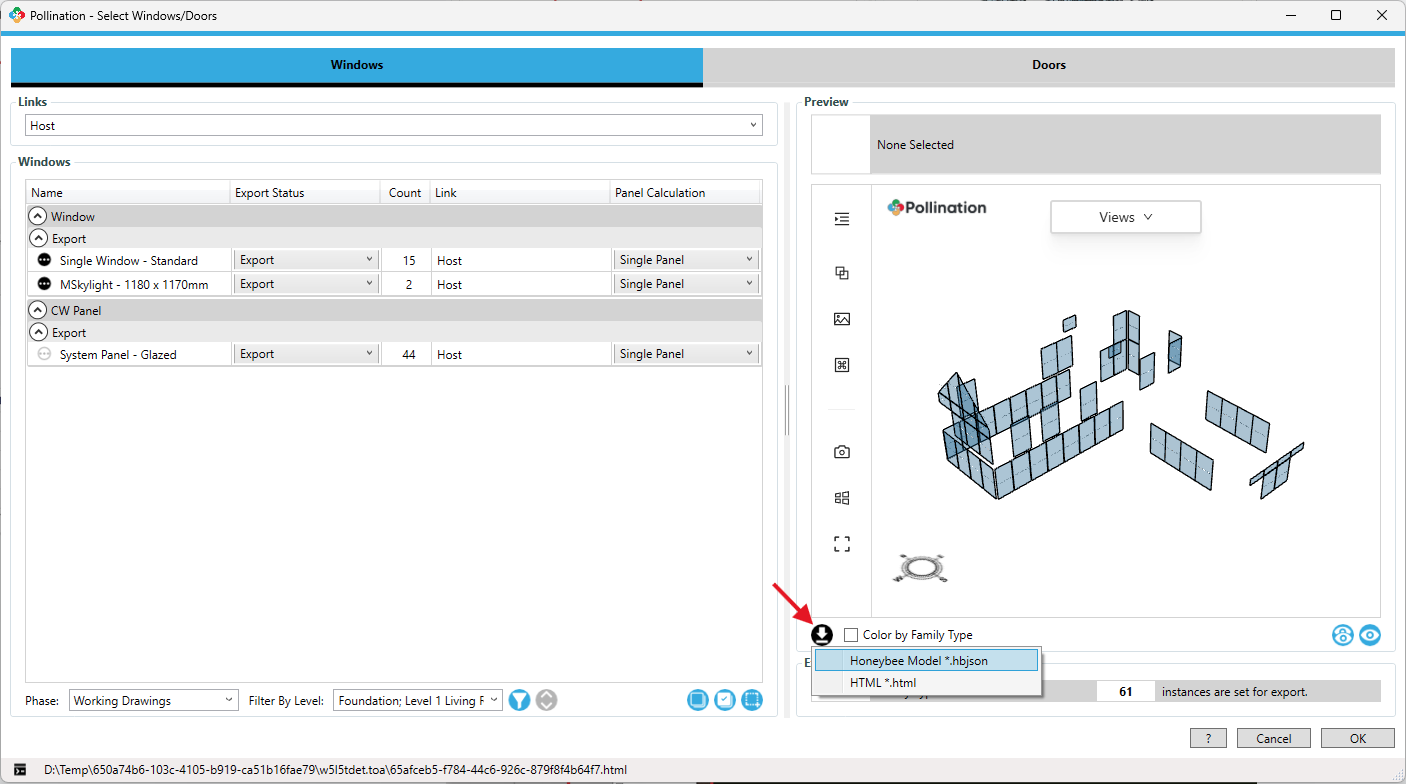Open the indented list icon in preview sidebar
The image size is (1406, 784).
tap(842, 219)
